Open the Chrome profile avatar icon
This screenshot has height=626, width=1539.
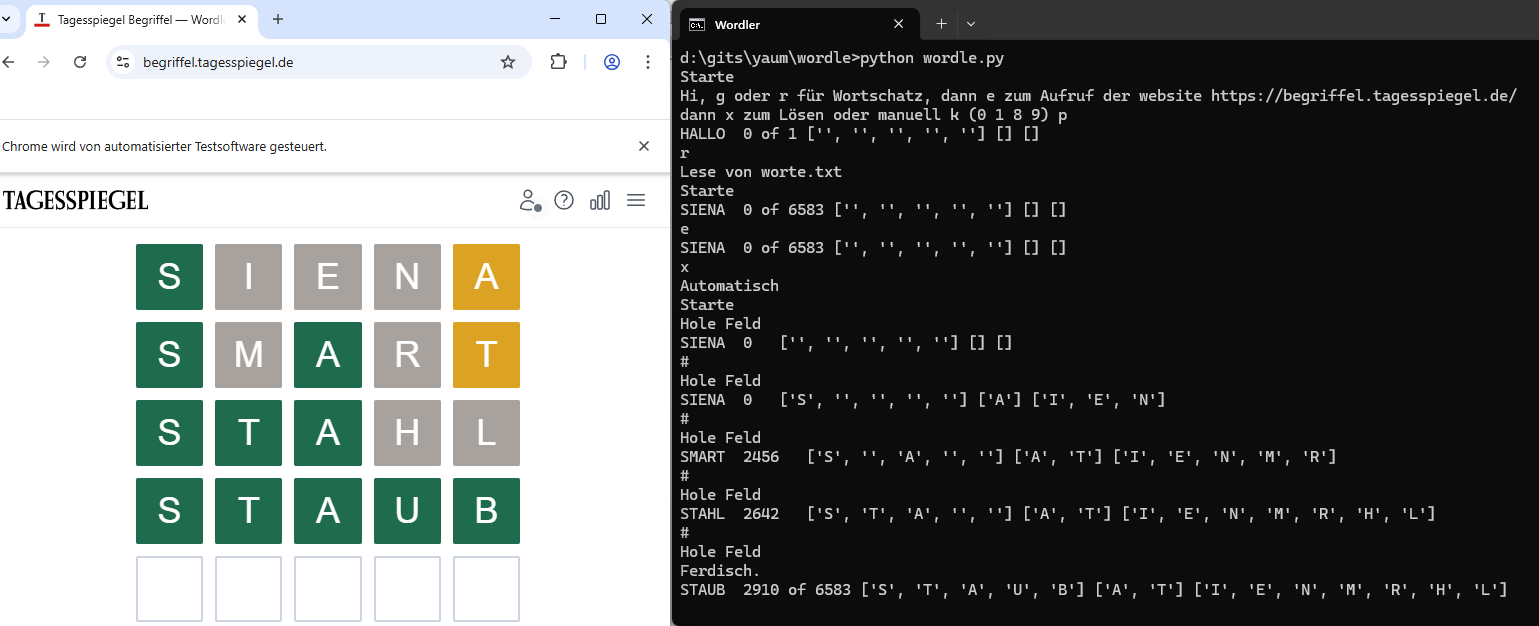click(x=612, y=62)
